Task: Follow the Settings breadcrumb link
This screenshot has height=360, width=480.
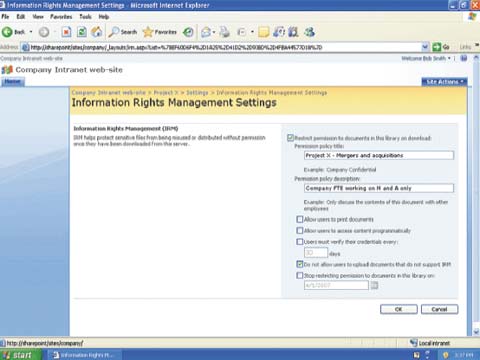Action: 197,92
